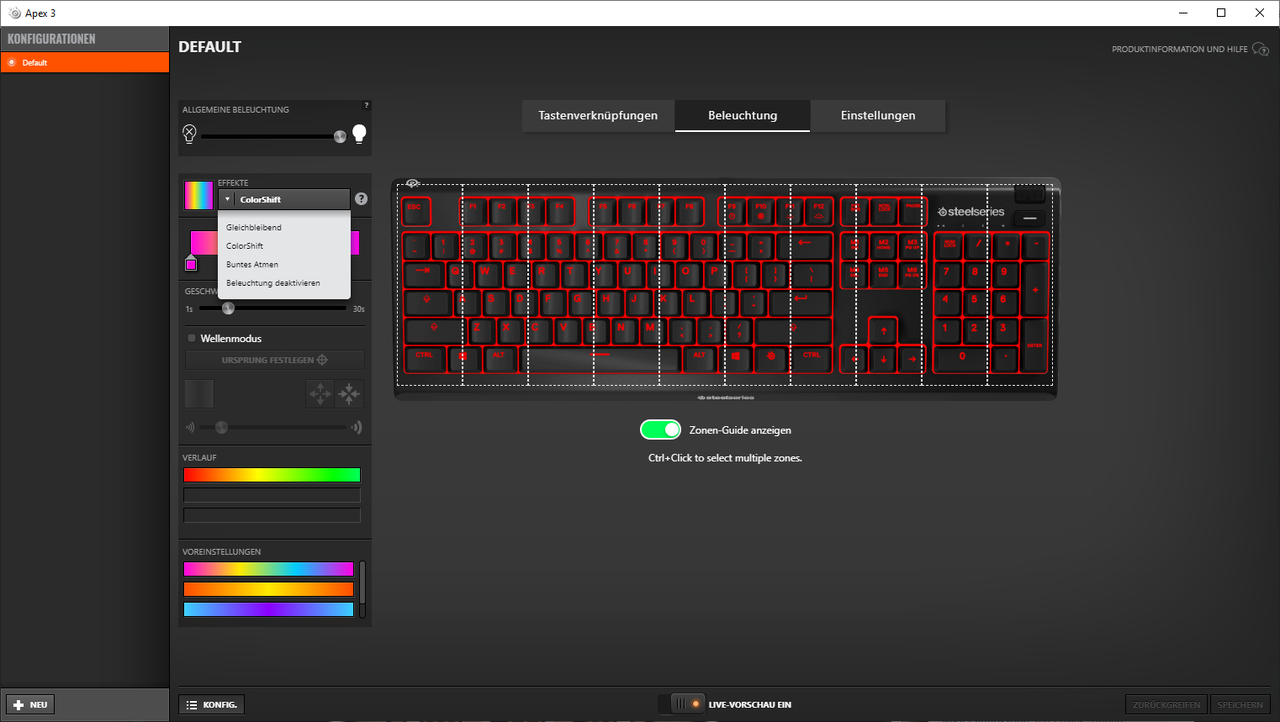Click the magenta color stop marker
The height and width of the screenshot is (722, 1280).
click(x=191, y=263)
